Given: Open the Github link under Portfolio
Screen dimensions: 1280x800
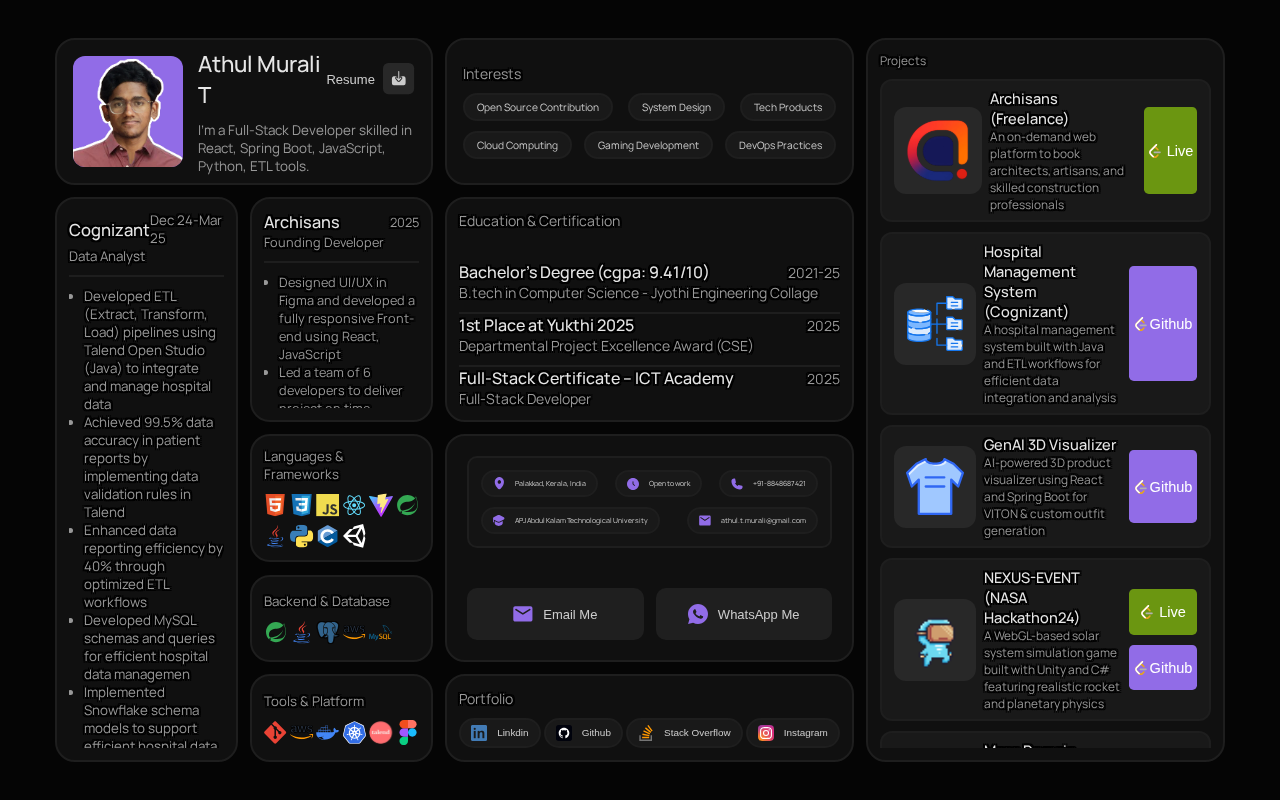Looking at the screenshot, I should (584, 733).
